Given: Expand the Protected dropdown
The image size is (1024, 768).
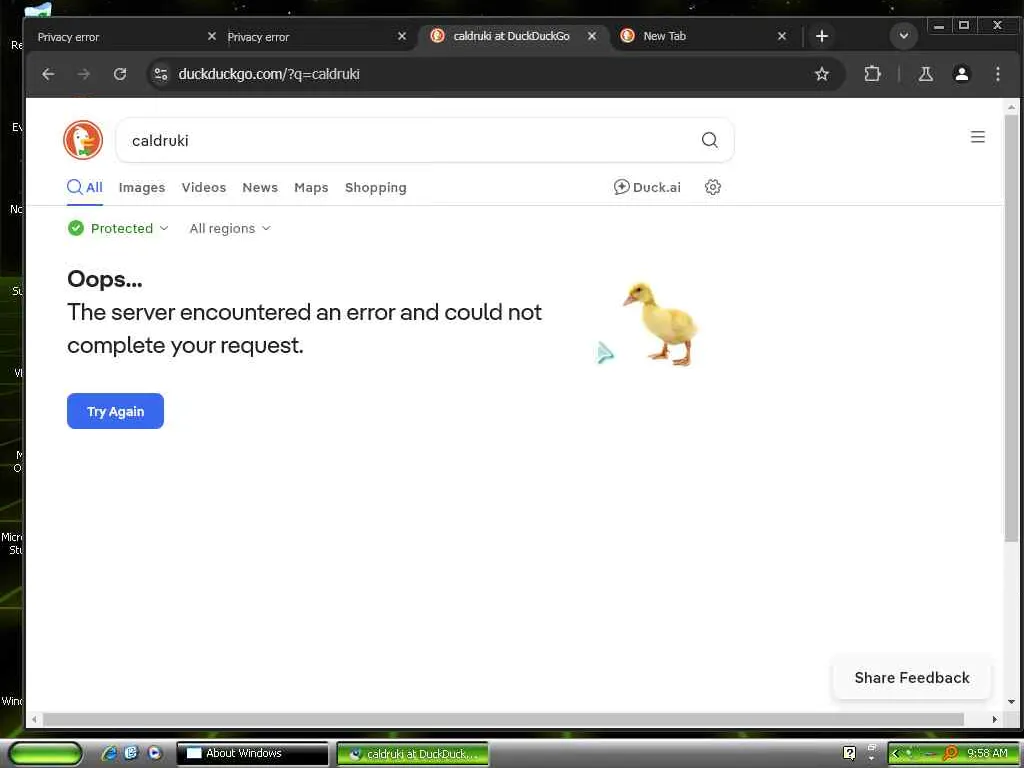Looking at the screenshot, I should pyautogui.click(x=118, y=229).
